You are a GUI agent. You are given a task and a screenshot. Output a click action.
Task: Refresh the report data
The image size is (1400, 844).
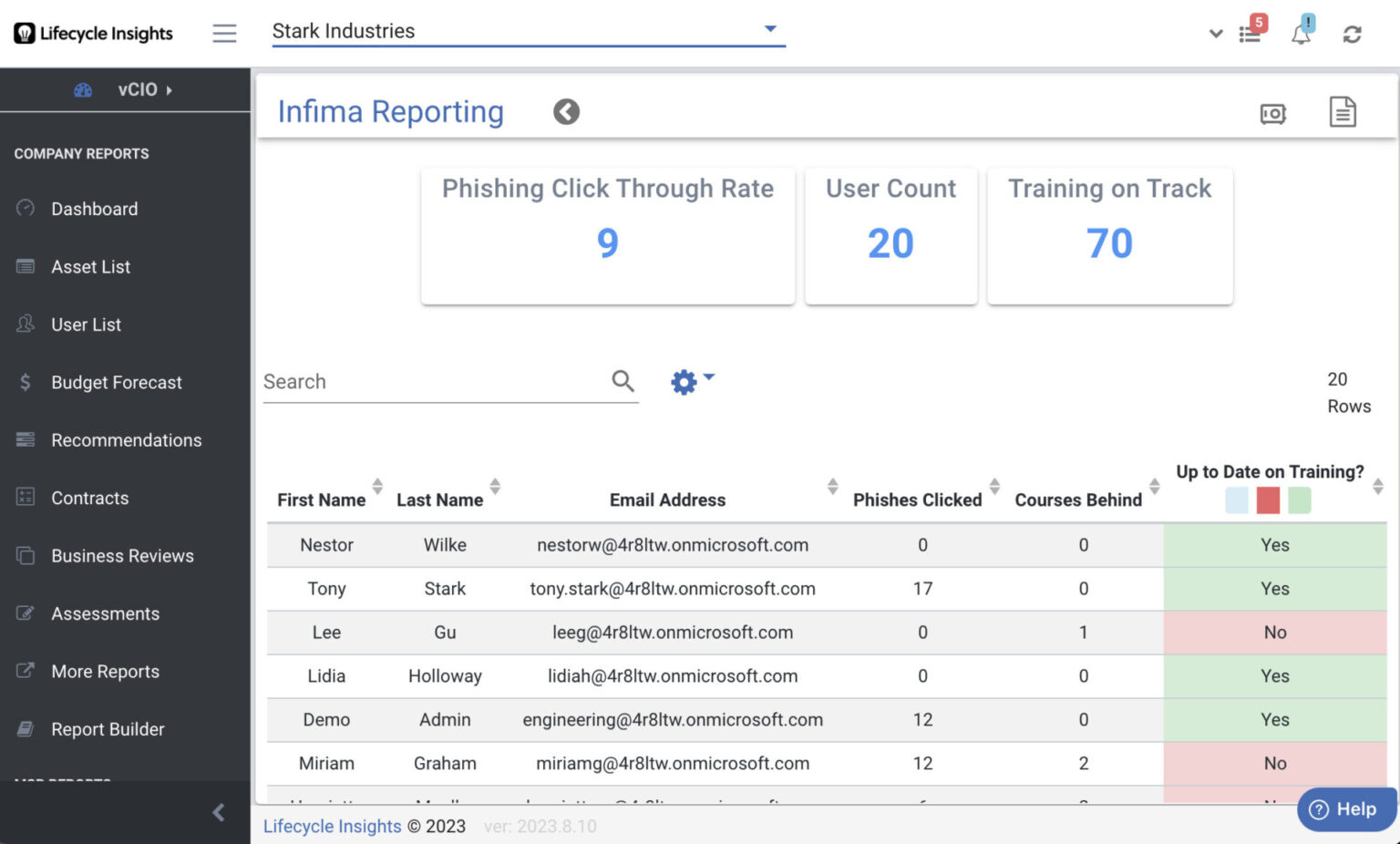pos(1353,34)
